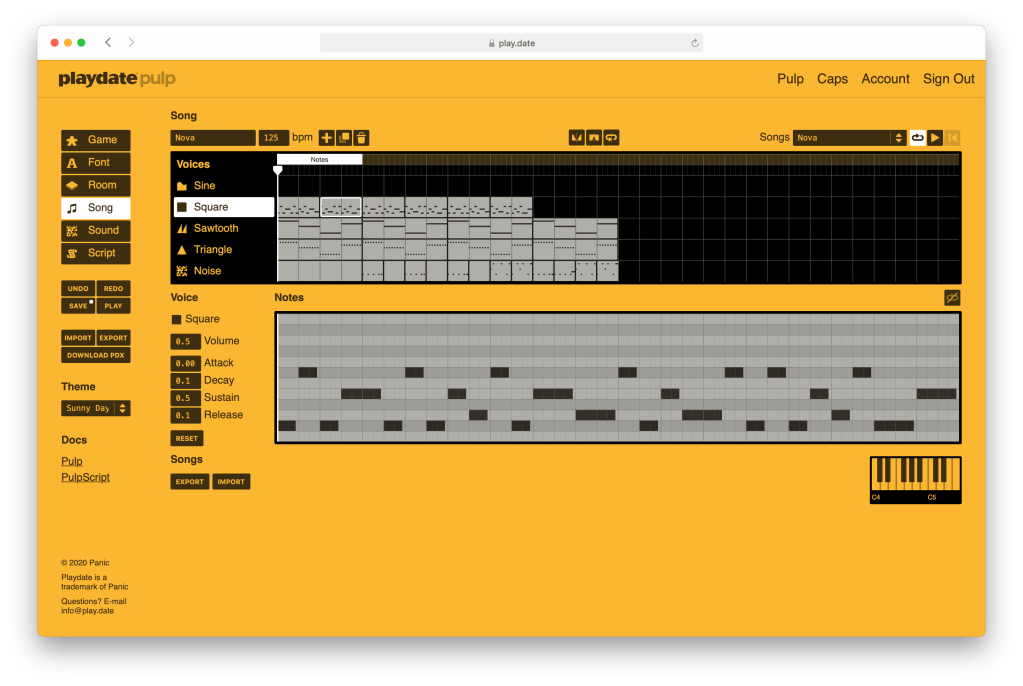Click the Volume value field
The height and width of the screenshot is (686, 1023).
[x=185, y=341]
